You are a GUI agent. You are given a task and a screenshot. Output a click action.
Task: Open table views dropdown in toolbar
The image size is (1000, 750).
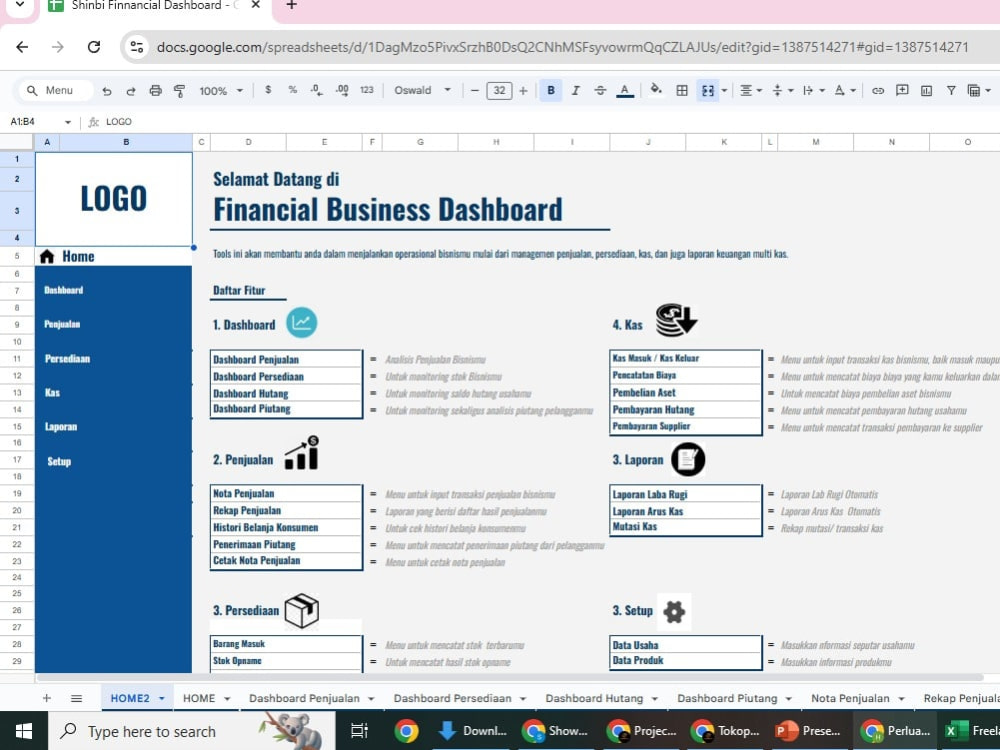(x=979, y=91)
